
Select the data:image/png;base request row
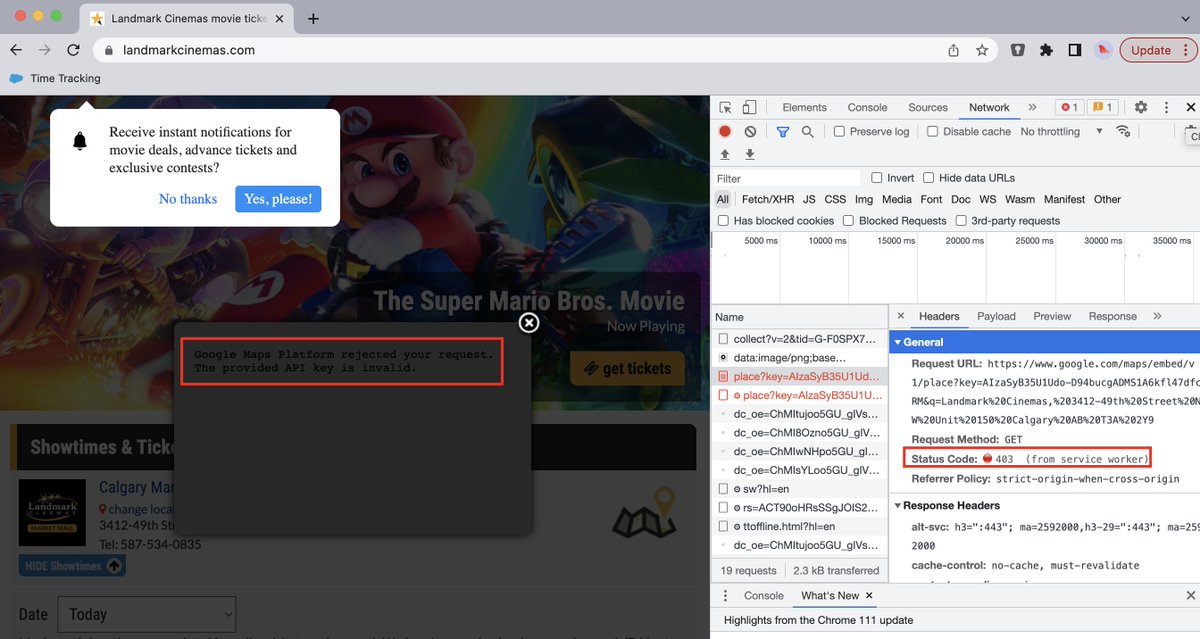coord(800,357)
